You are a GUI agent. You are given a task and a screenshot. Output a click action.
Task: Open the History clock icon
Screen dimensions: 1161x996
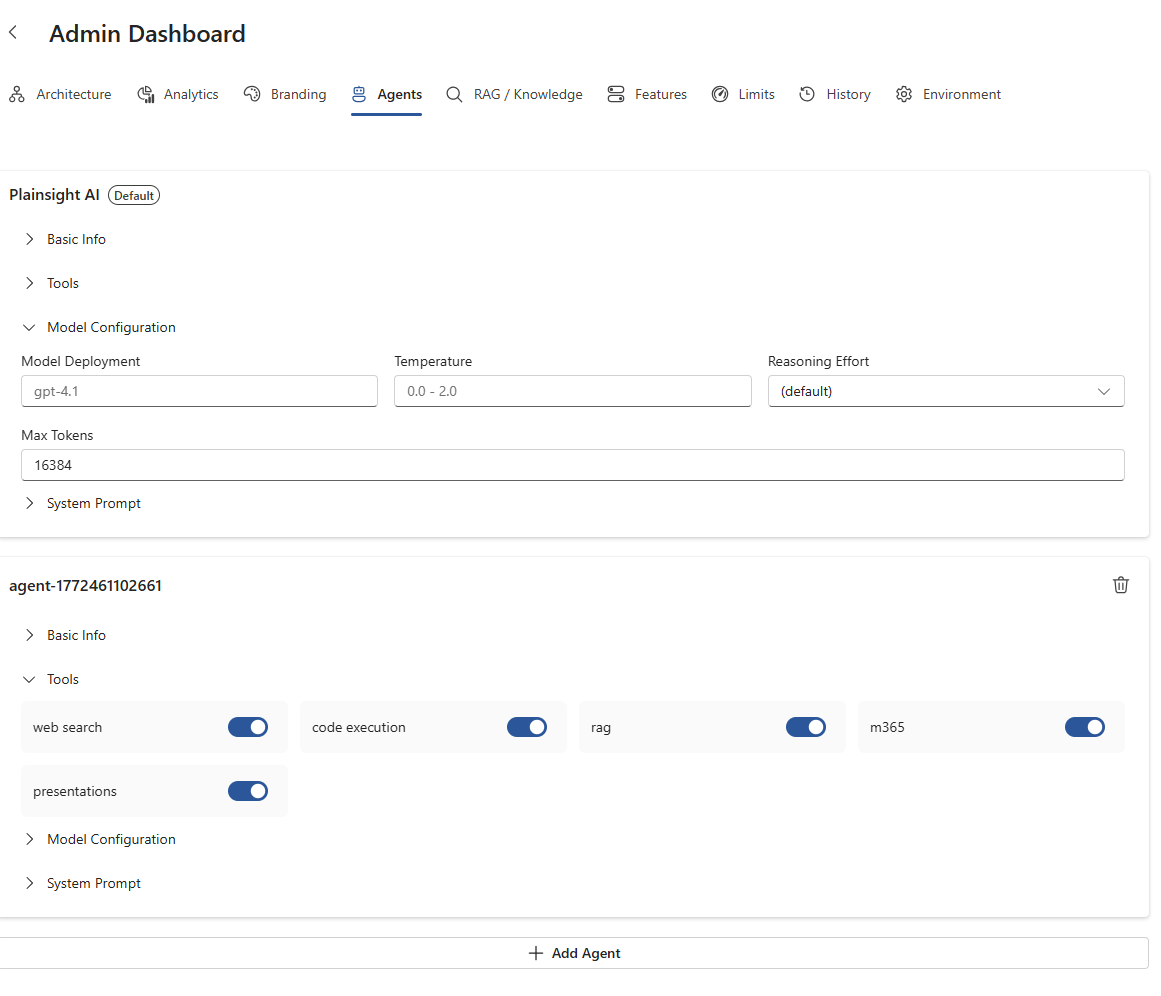[807, 93]
